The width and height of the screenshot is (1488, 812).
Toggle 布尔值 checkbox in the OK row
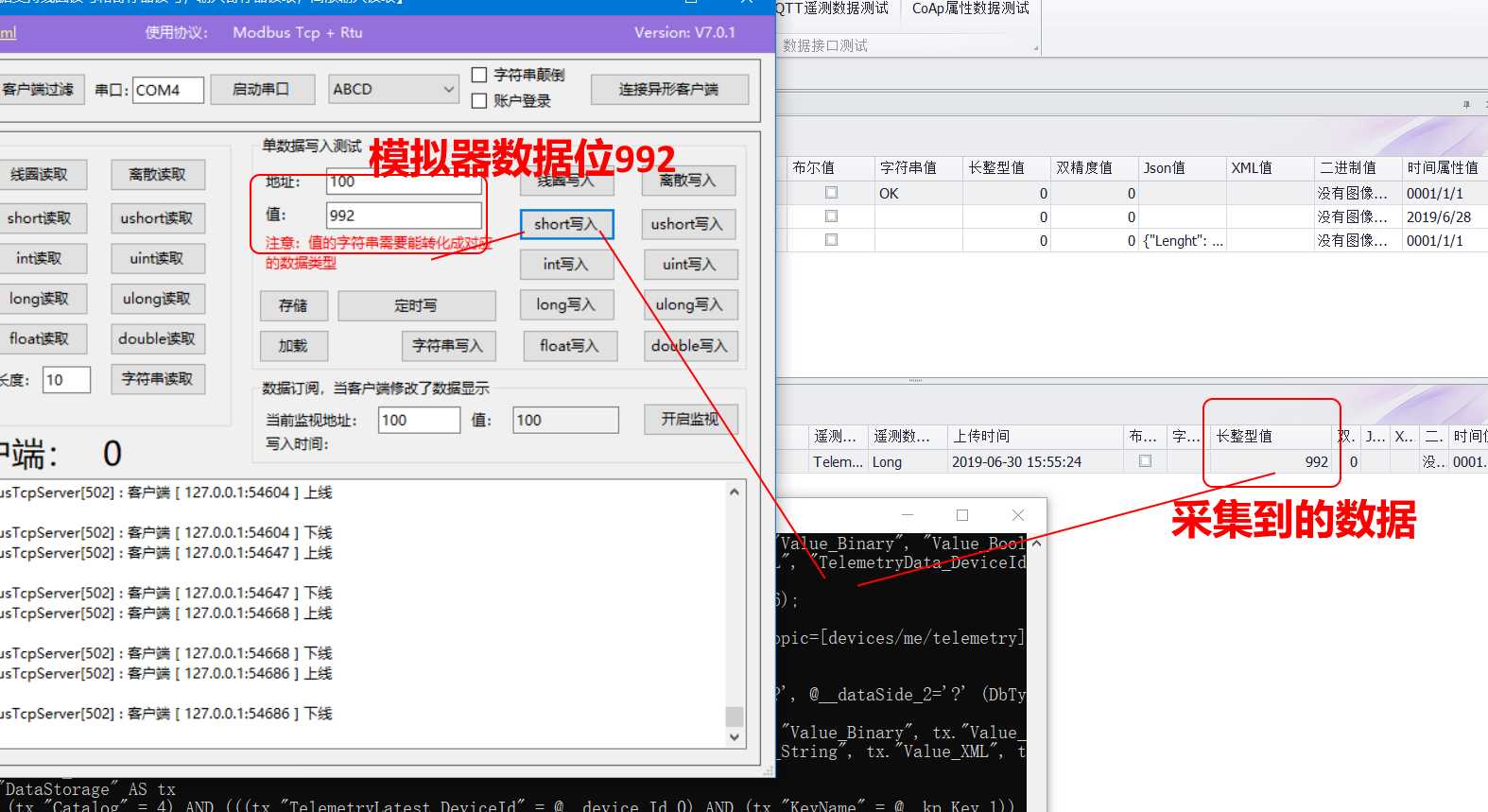coord(831,192)
